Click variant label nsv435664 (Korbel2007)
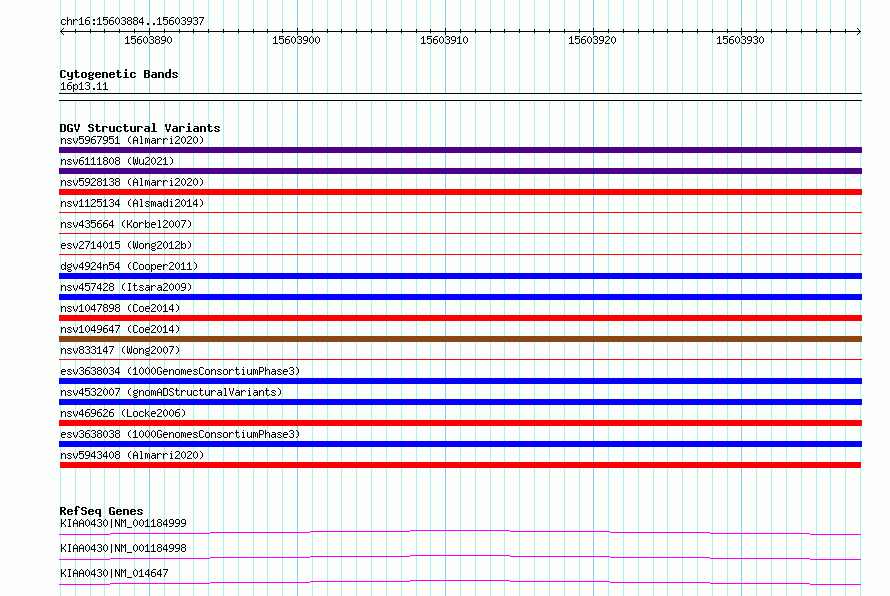 pos(126,224)
